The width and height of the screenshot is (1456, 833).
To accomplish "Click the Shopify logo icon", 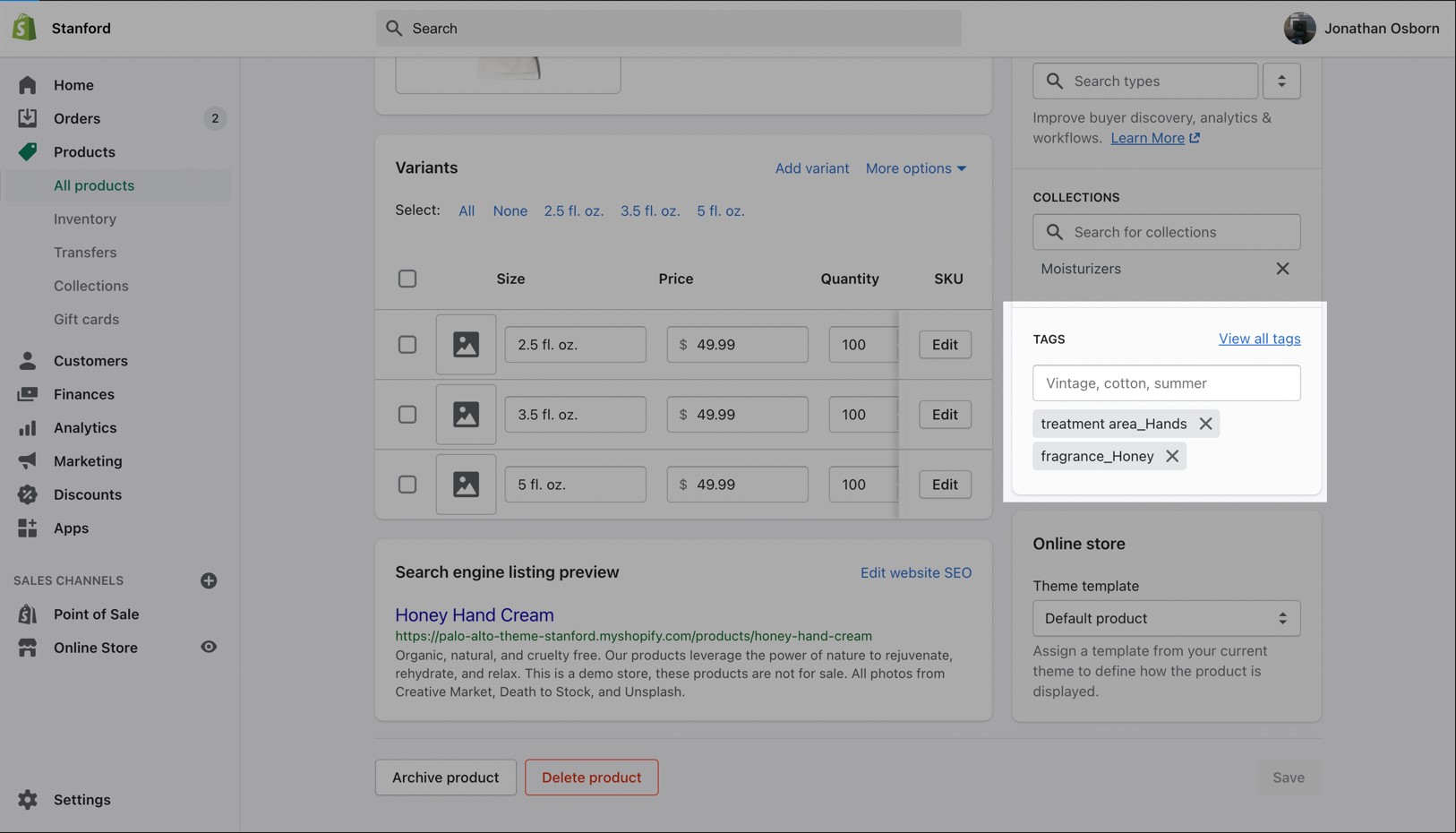I will click(x=24, y=28).
